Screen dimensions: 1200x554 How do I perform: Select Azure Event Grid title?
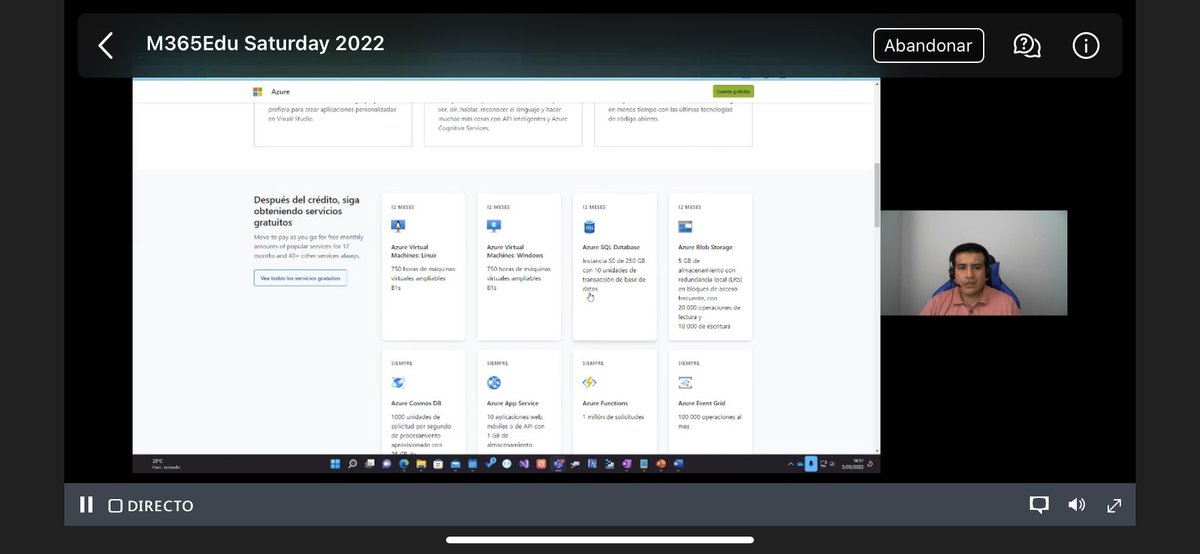[702, 403]
